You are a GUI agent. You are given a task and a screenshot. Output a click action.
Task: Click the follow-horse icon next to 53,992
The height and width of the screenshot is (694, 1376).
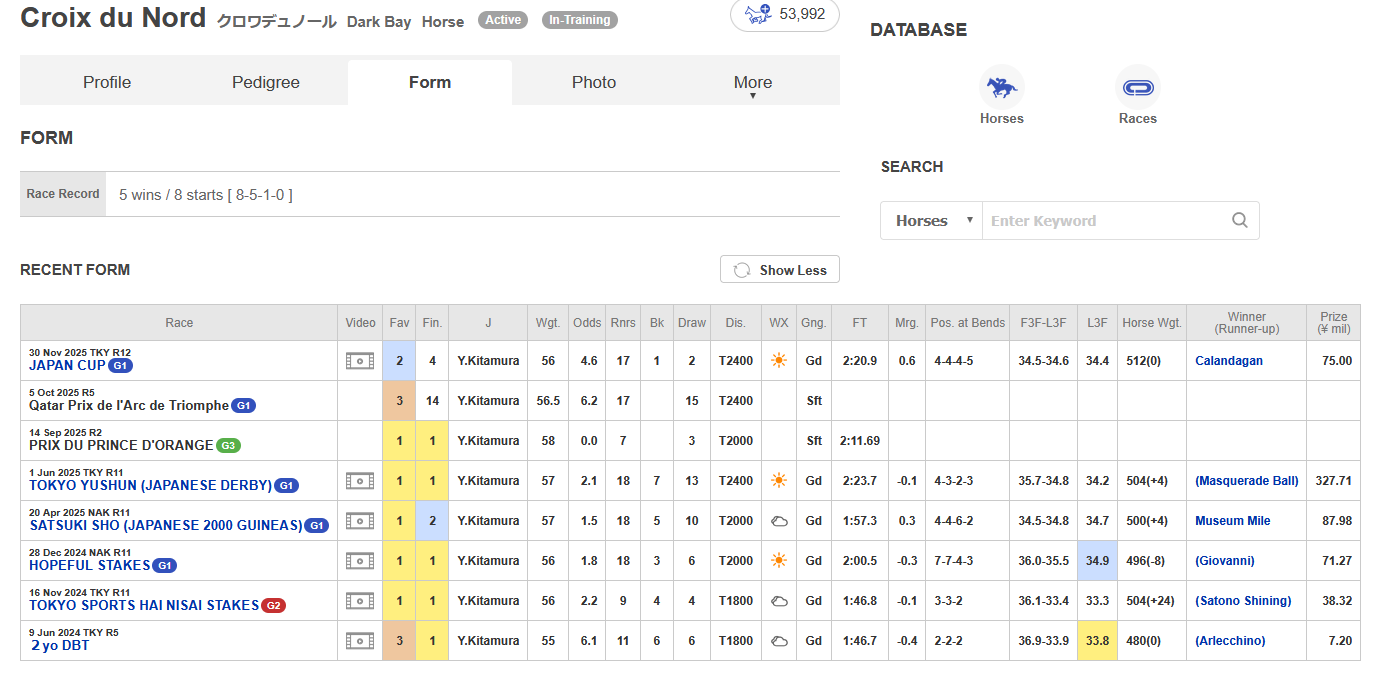click(758, 14)
